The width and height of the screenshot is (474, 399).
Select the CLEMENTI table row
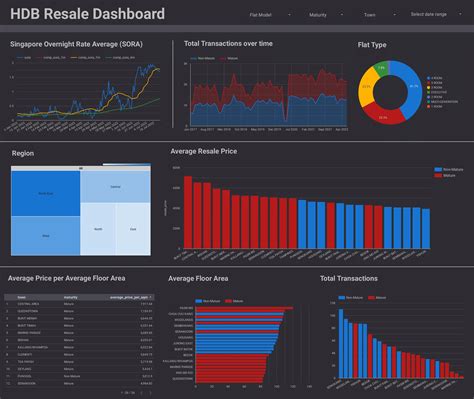79,354
